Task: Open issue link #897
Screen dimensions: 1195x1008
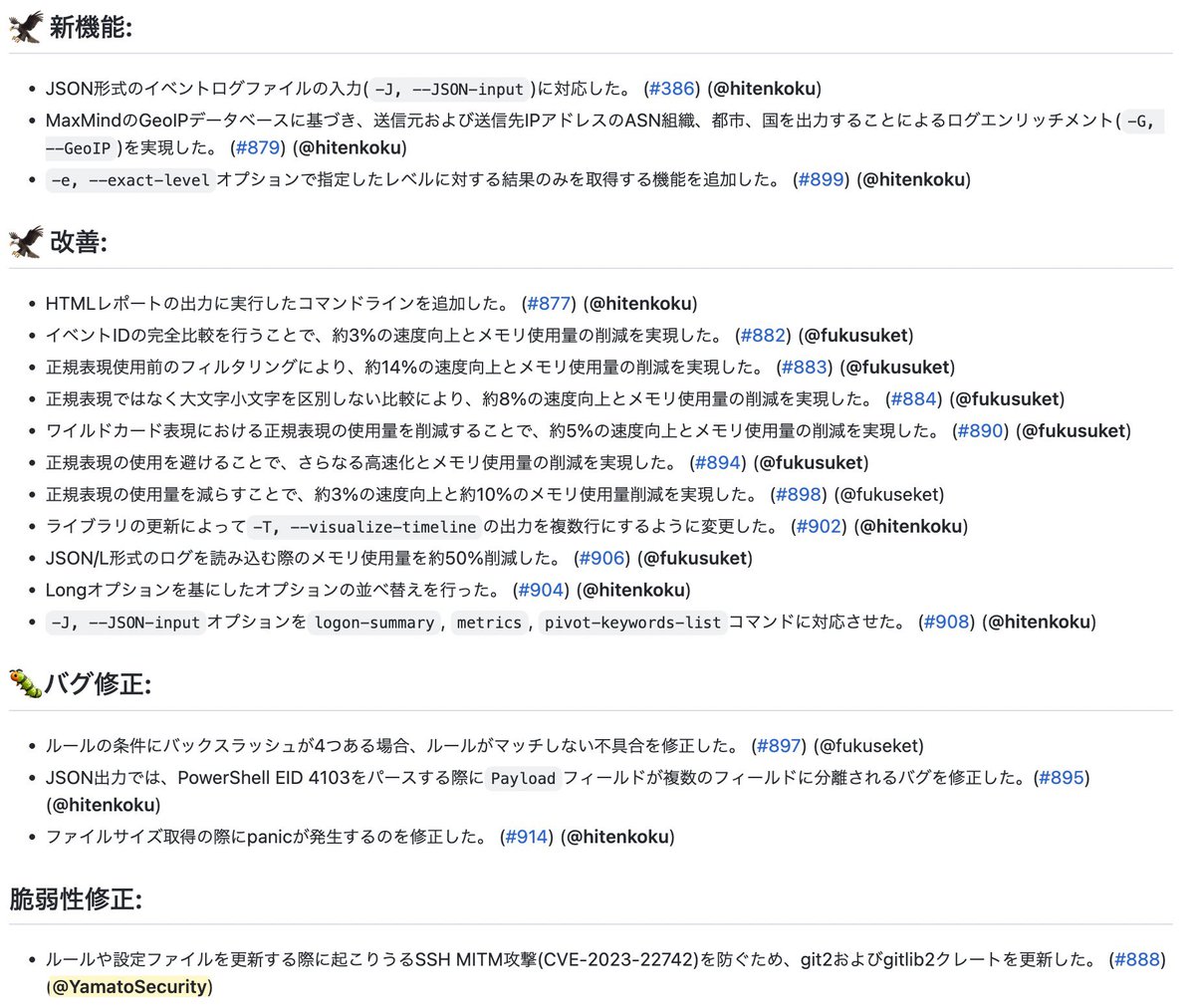Action: tap(779, 746)
